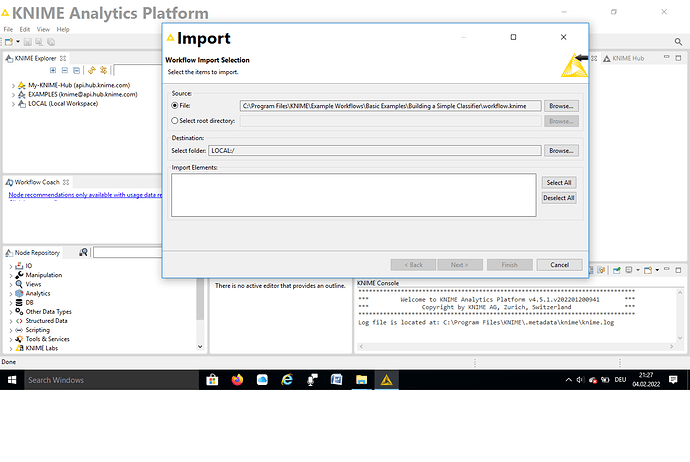The width and height of the screenshot is (690, 462).
Task: Toggle the scroll lock icon in the Console toolbar
Action: click(x=601, y=270)
